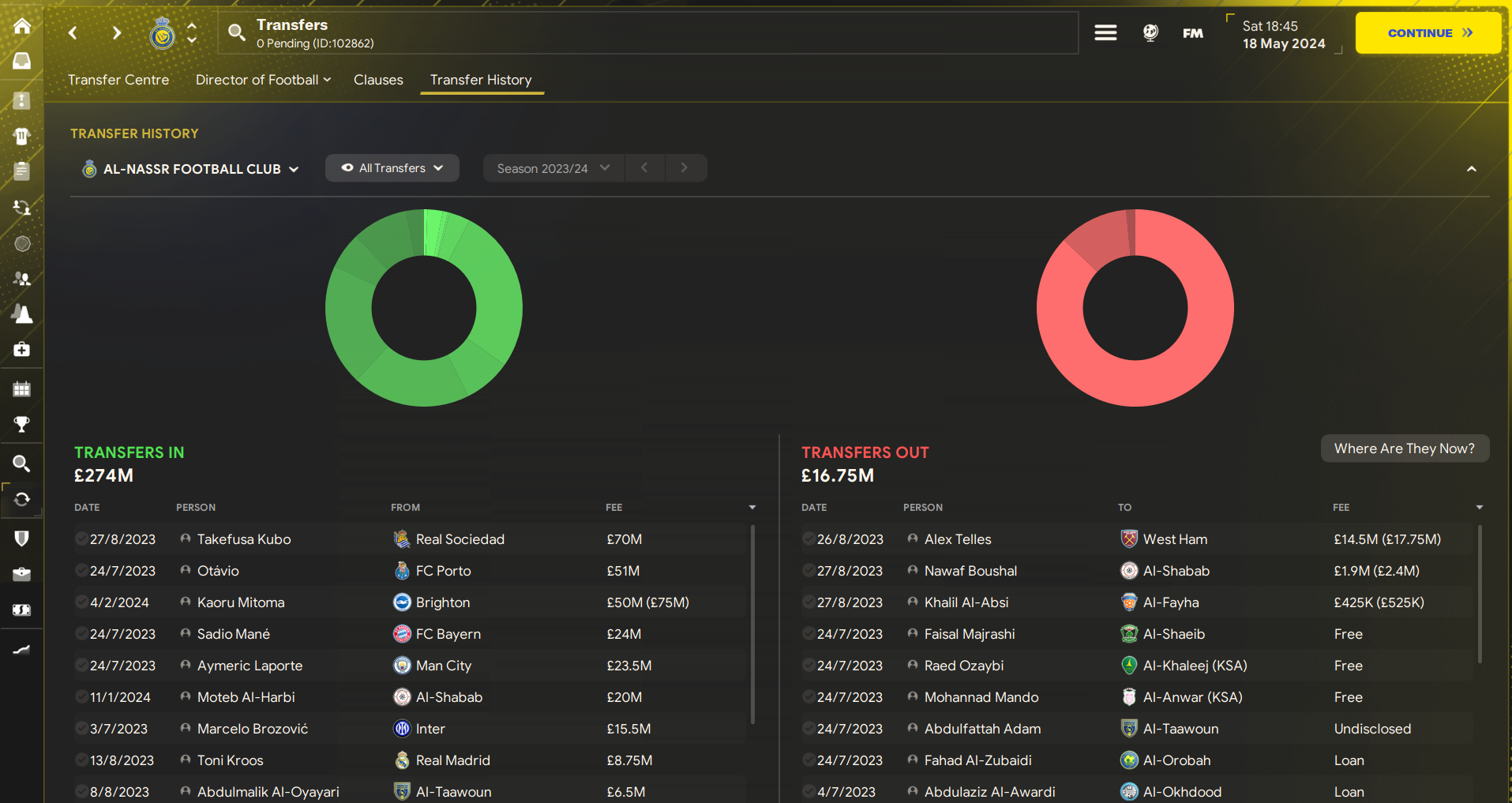Image resolution: width=1512 pixels, height=803 pixels.
Task: Switch to Transfer Centre tab
Action: 118,80
